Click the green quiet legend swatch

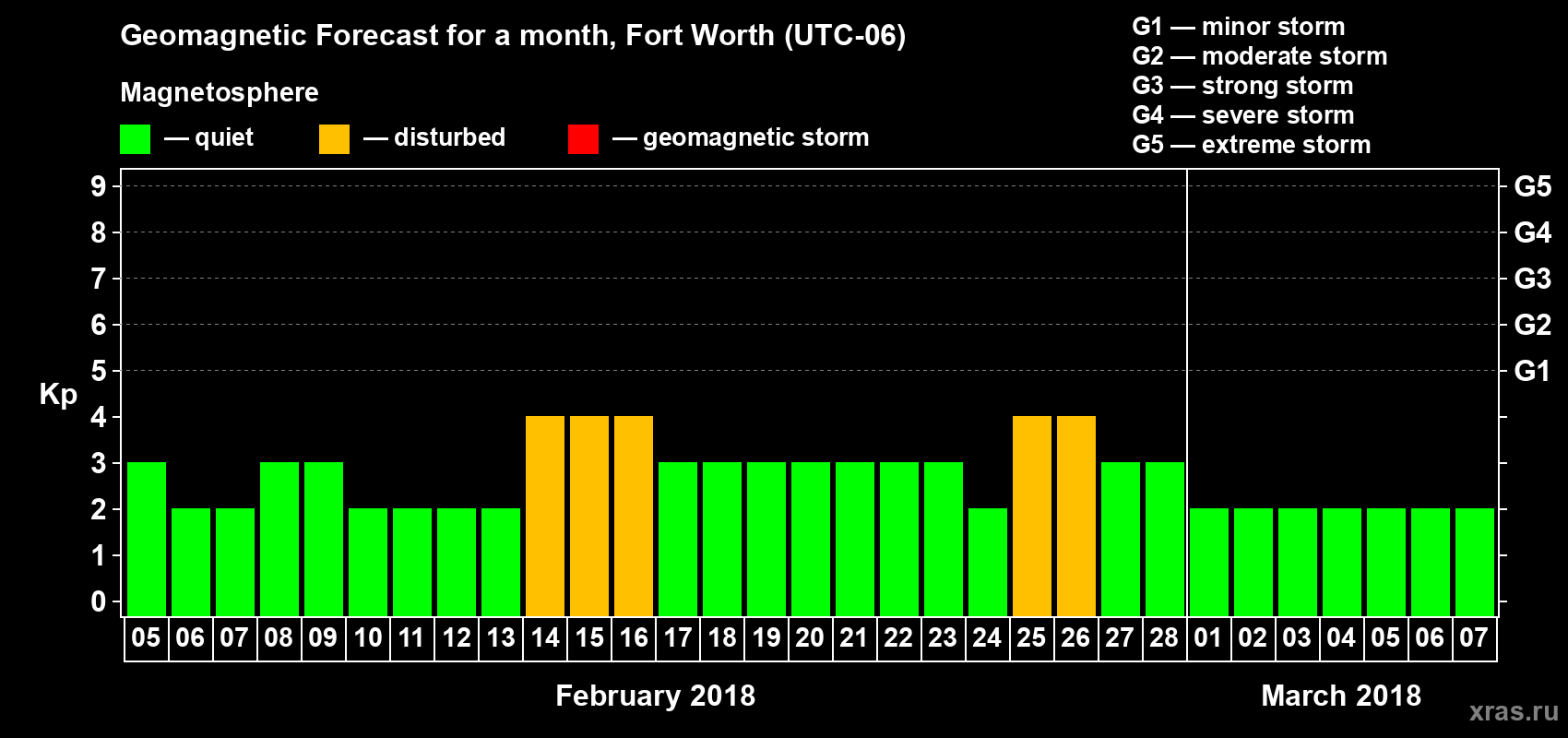tap(135, 139)
